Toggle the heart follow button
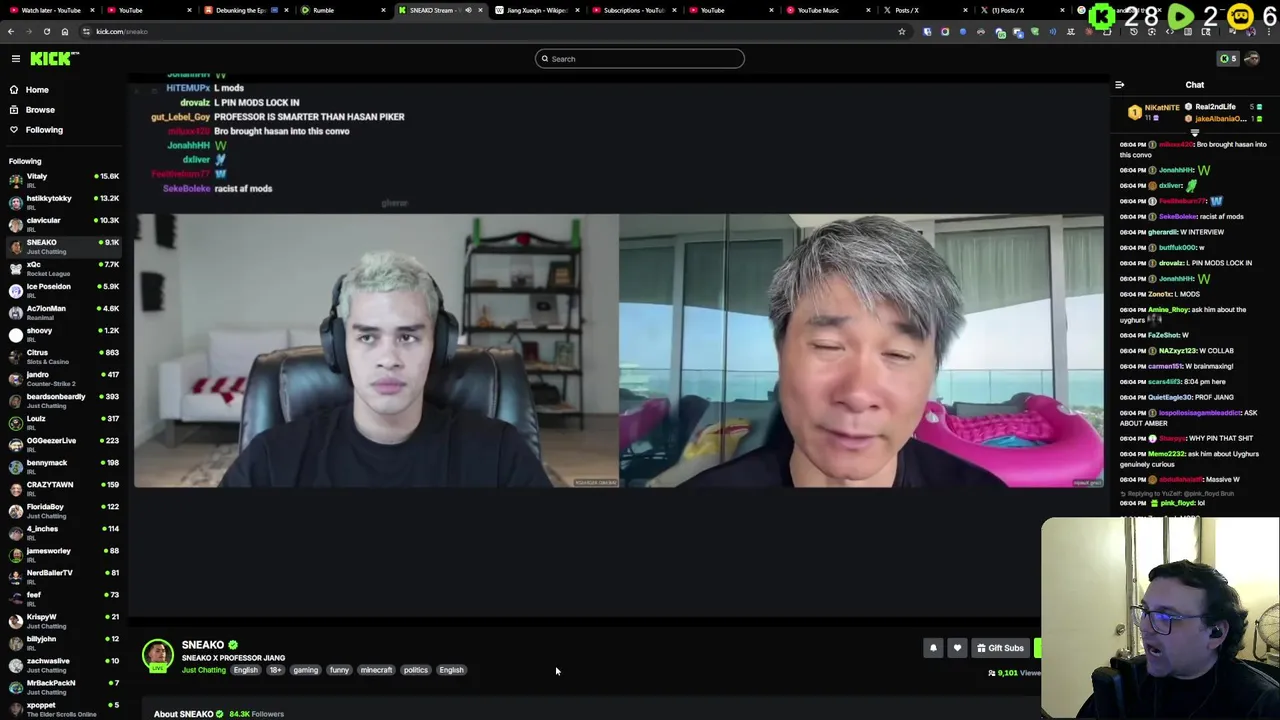The image size is (1280, 720). tap(957, 649)
